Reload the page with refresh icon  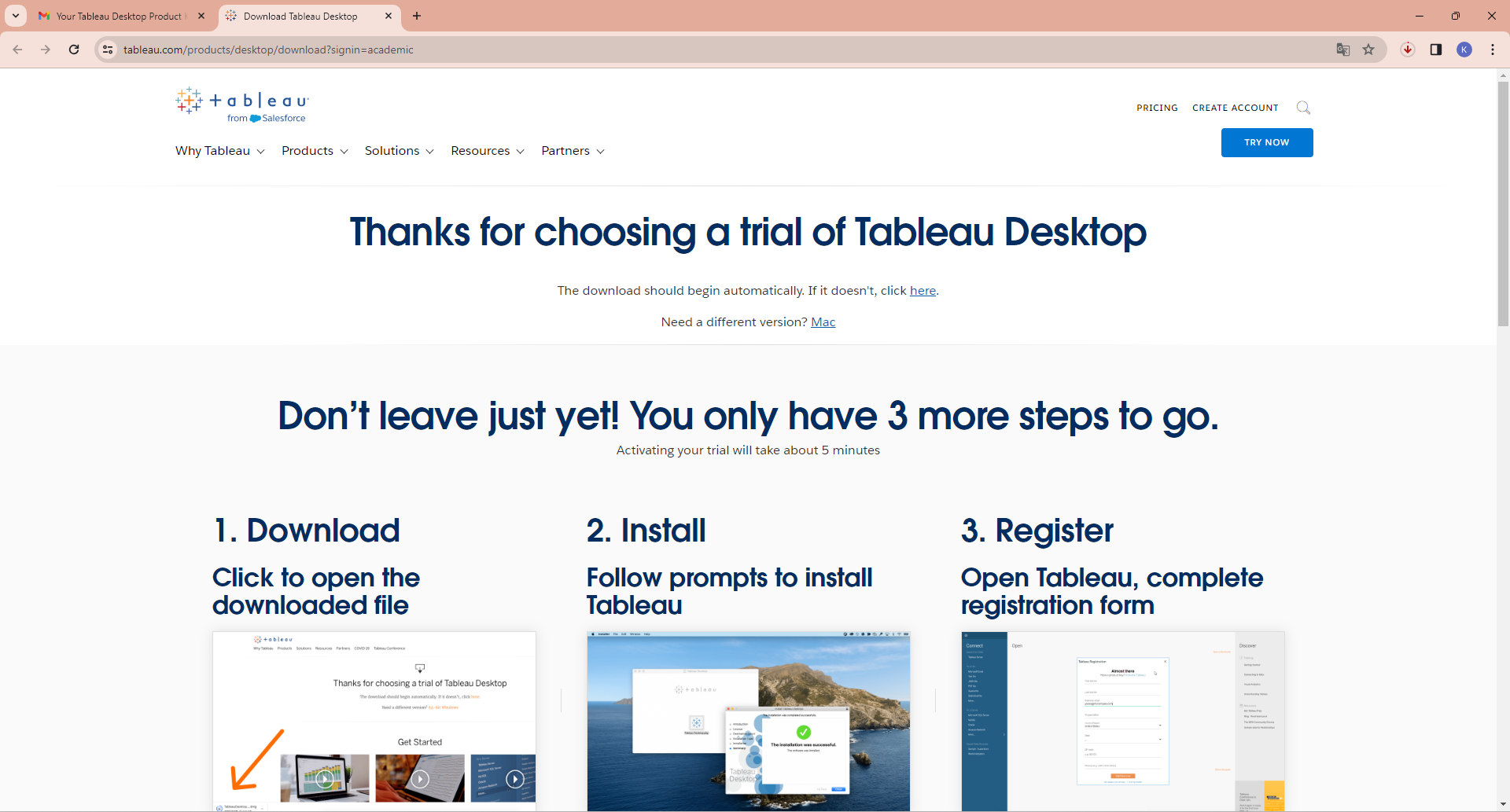[74, 50]
